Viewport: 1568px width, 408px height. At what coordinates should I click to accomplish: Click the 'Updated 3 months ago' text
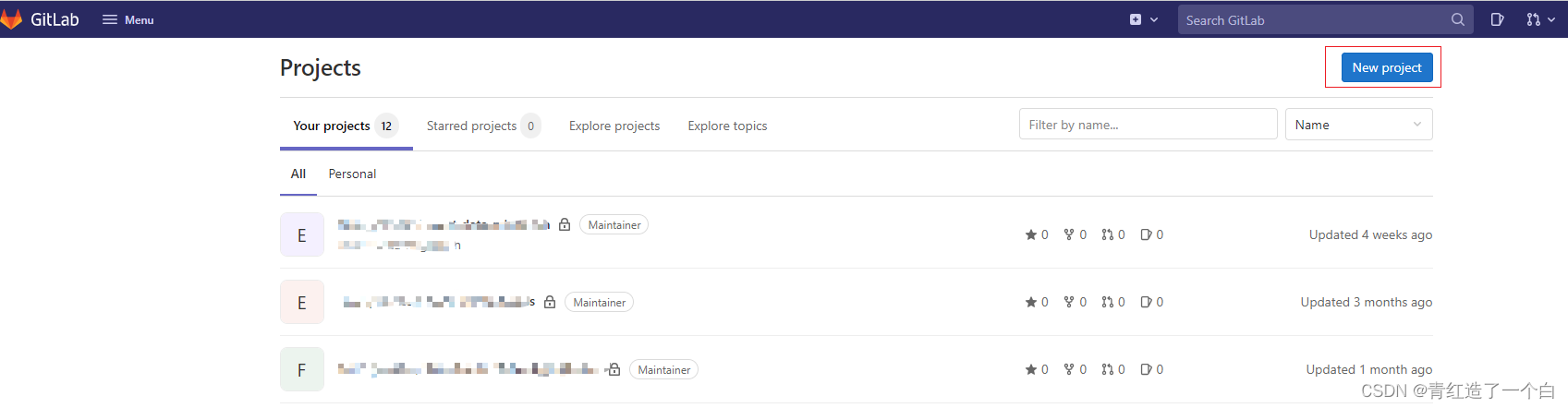(1367, 302)
